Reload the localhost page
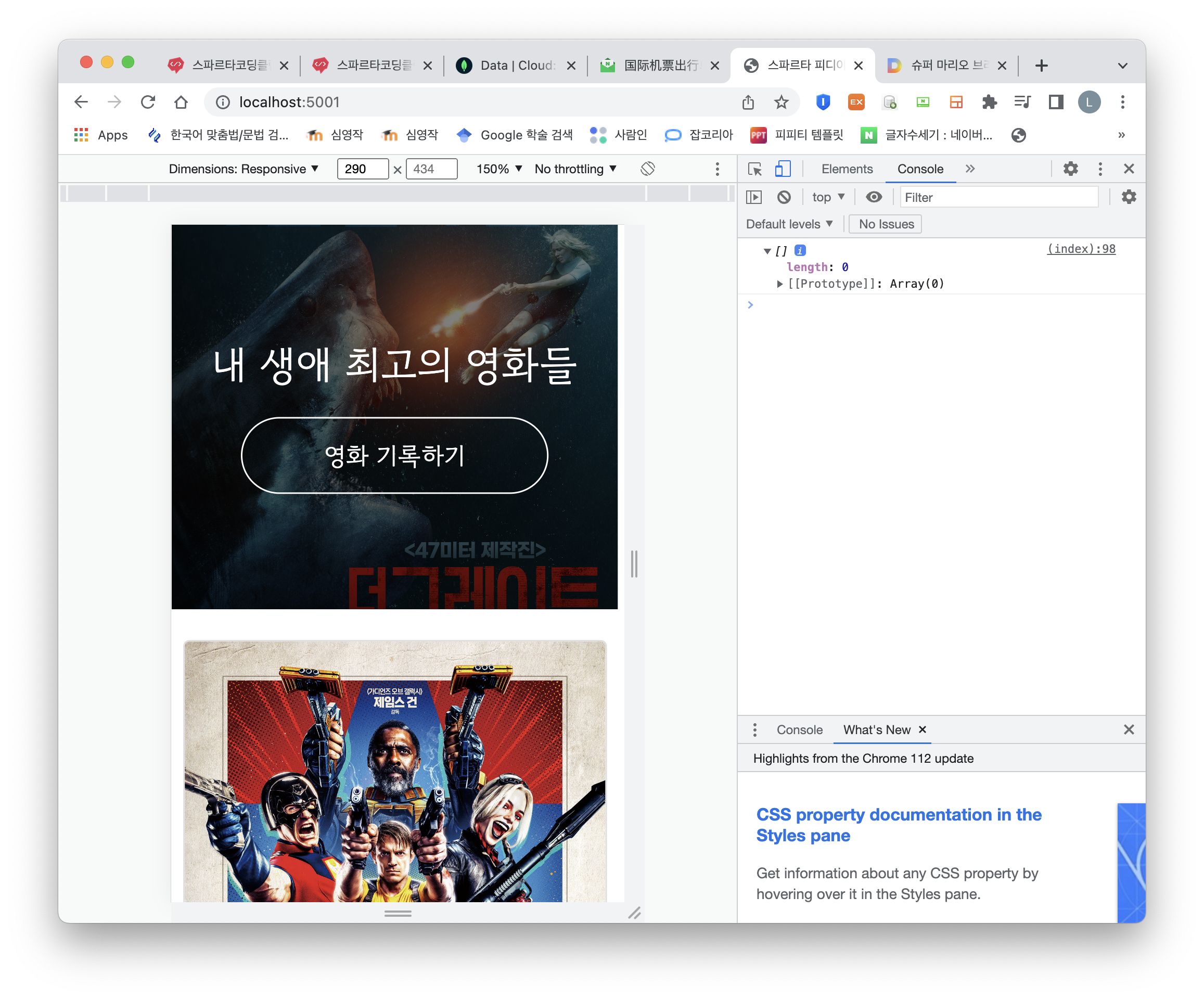1204x1000 pixels. 148,102
